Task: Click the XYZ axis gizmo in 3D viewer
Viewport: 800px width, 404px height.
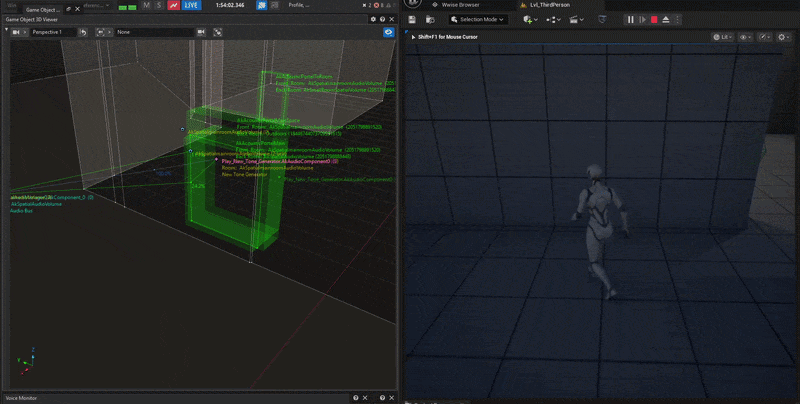Action: [x=27, y=361]
